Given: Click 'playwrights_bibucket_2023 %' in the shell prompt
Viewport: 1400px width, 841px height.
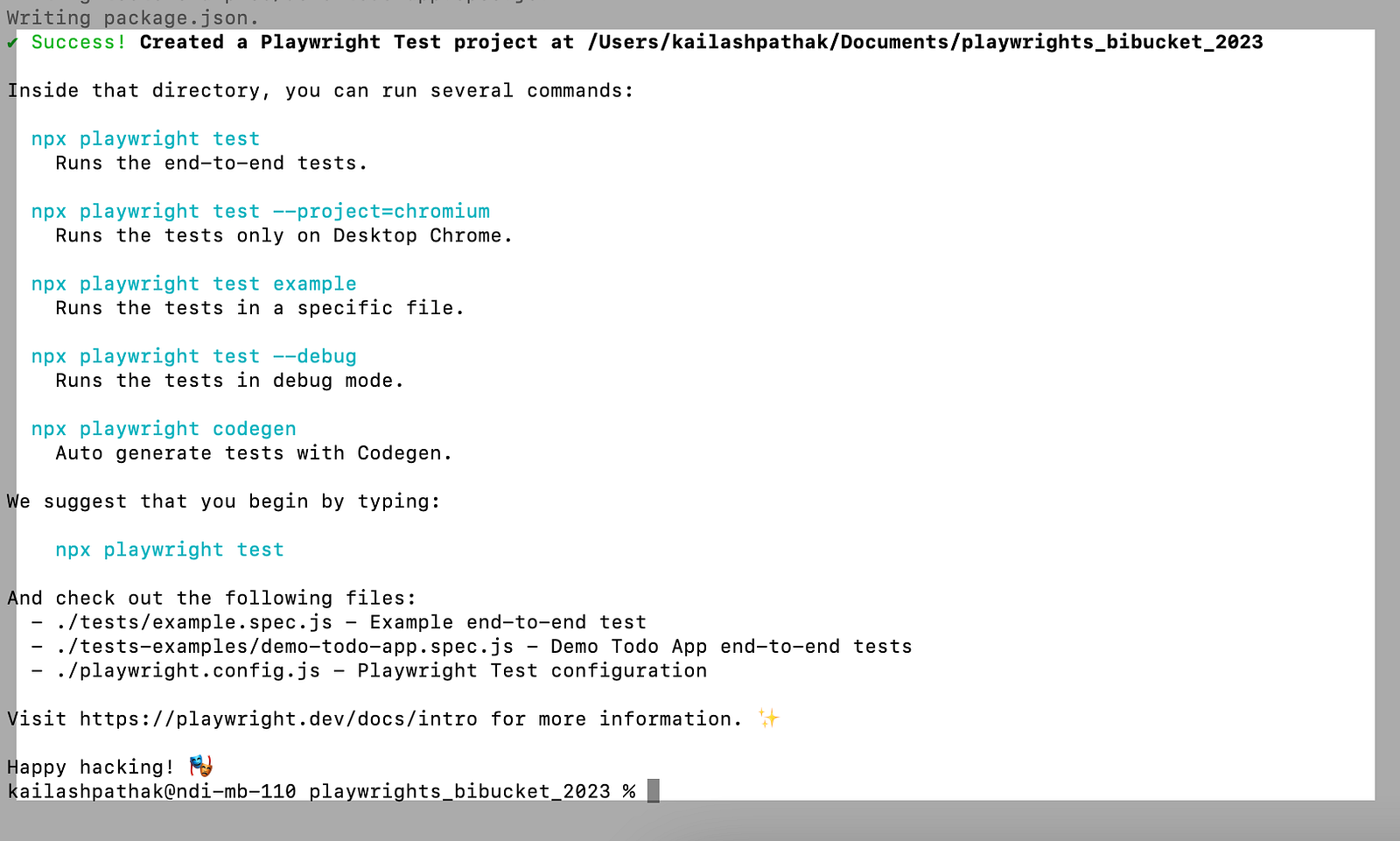Looking at the screenshot, I should 472,792.
